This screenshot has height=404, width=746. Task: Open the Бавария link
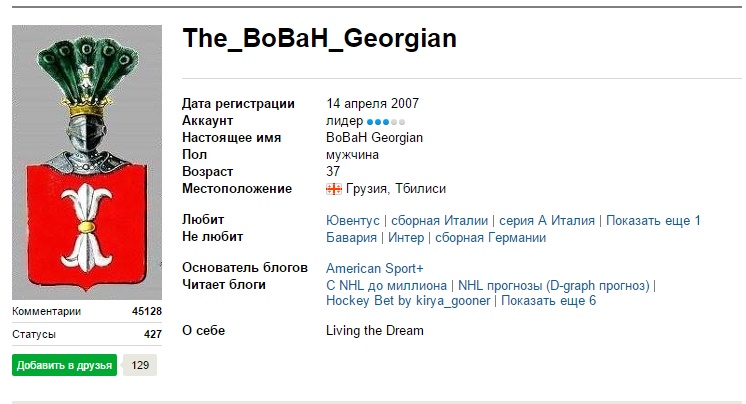[351, 238]
